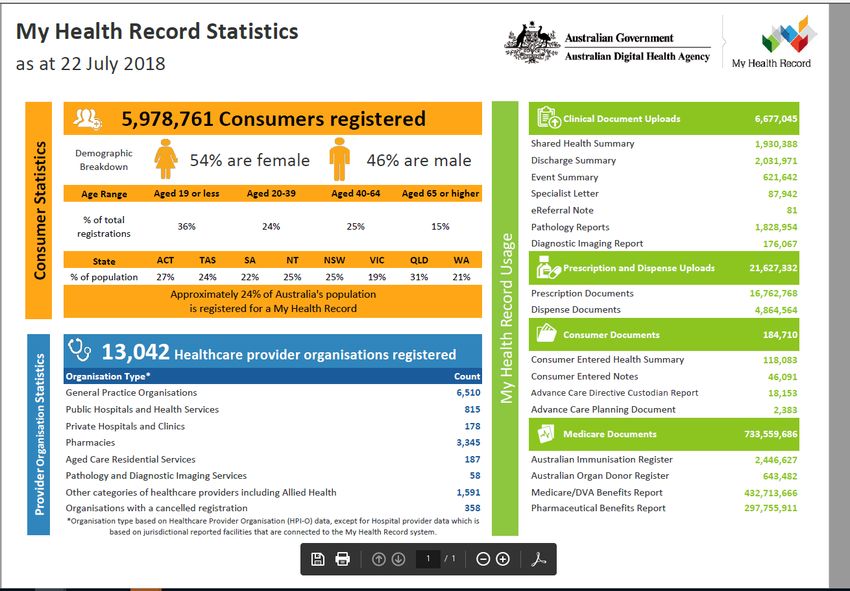
Task: Click the value '21,627,332'
Action: [x=774, y=268]
